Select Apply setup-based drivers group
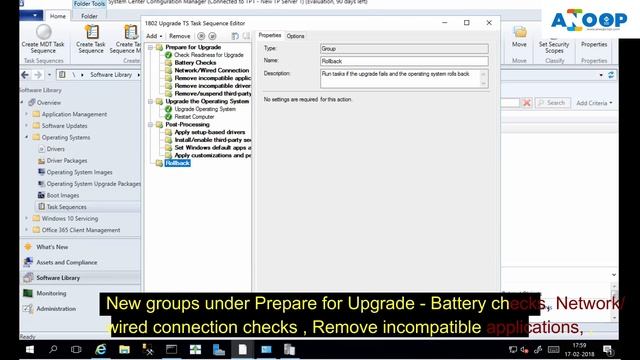This screenshot has width=640, height=360. (210, 132)
